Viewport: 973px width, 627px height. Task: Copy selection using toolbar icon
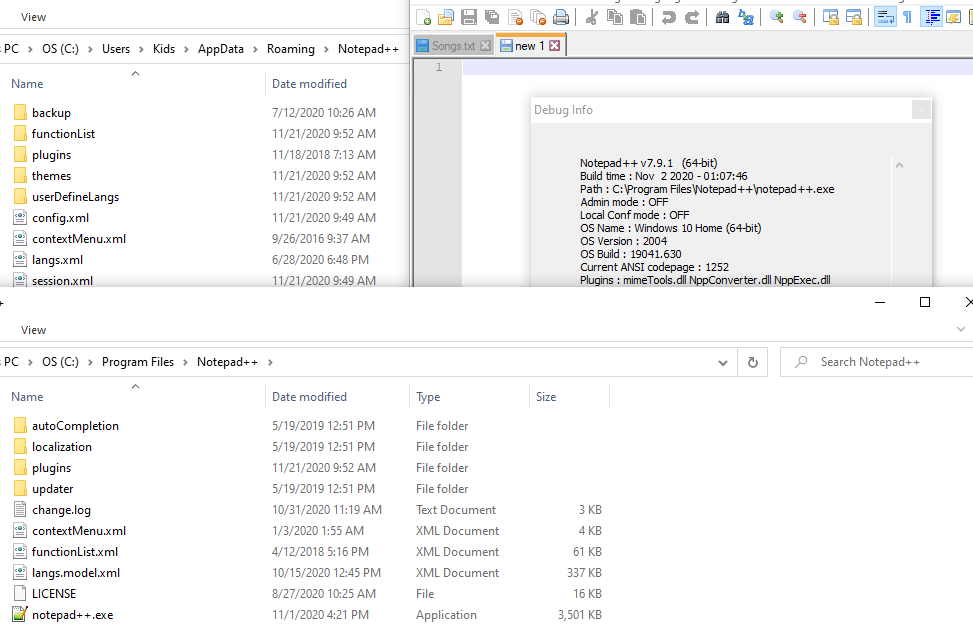(x=614, y=17)
